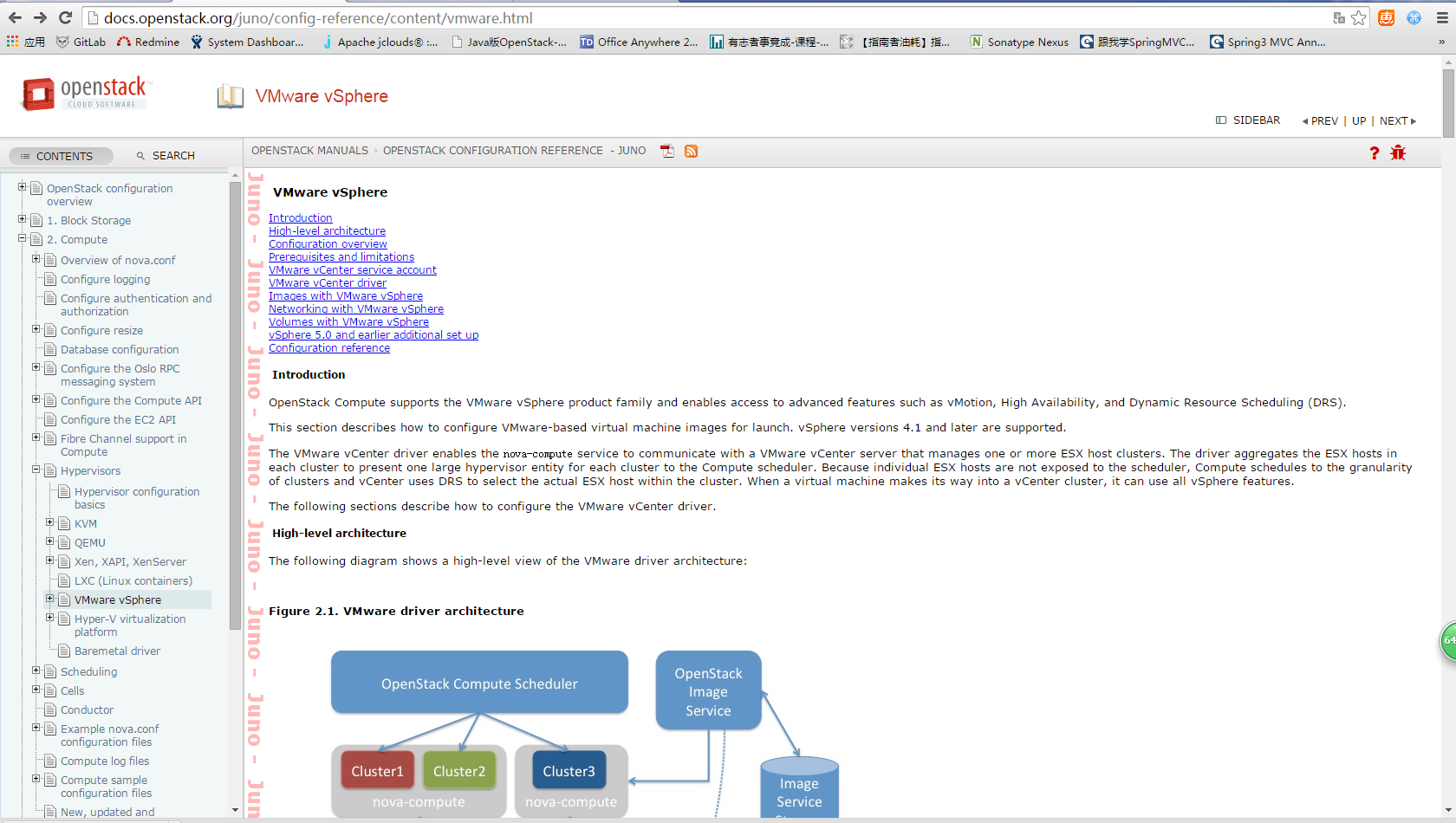Toggle the SIDEBAR visibility
Screen dimensions: 1456x823
tap(1248, 120)
